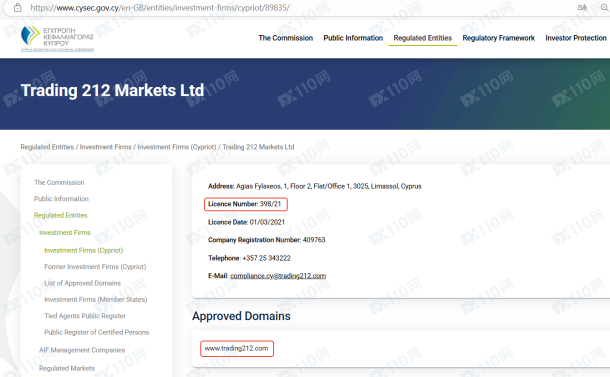This screenshot has height=377, width=610.
Task: Open Public Register of Certified Persons
Action: [x=96, y=332]
